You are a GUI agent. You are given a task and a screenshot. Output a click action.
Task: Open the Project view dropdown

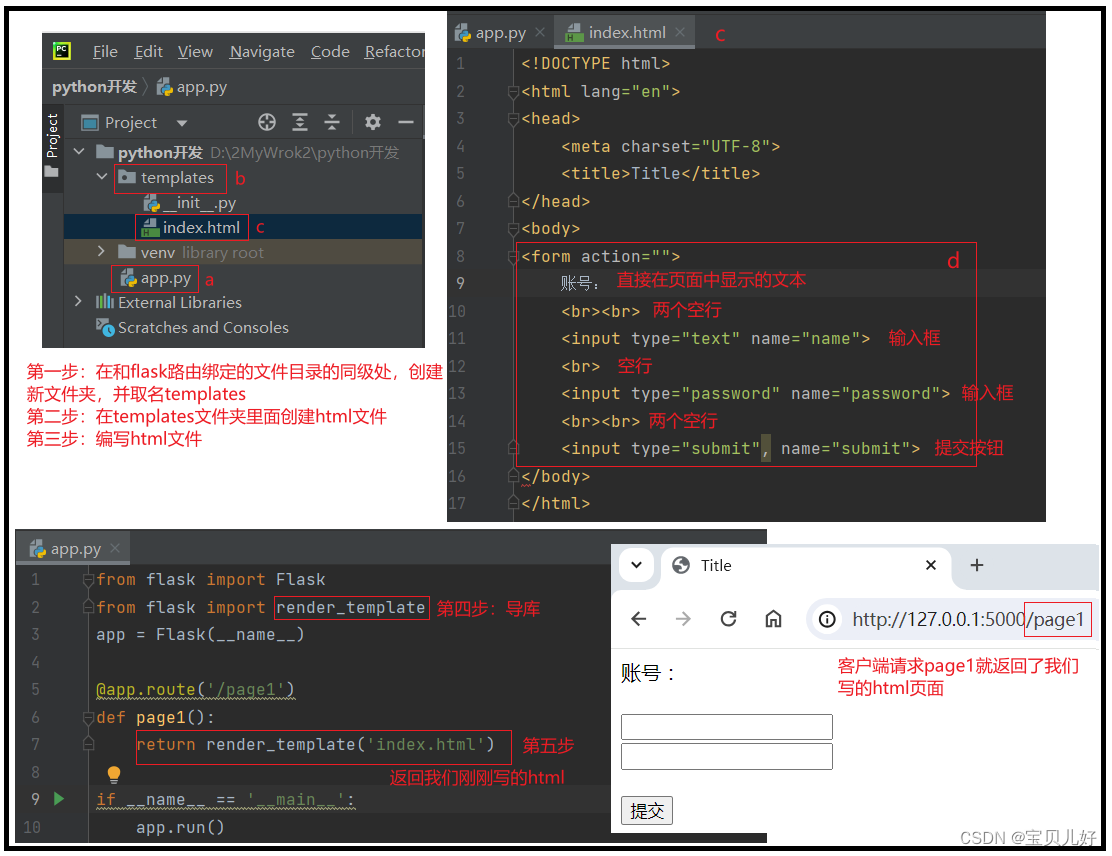pos(181,122)
